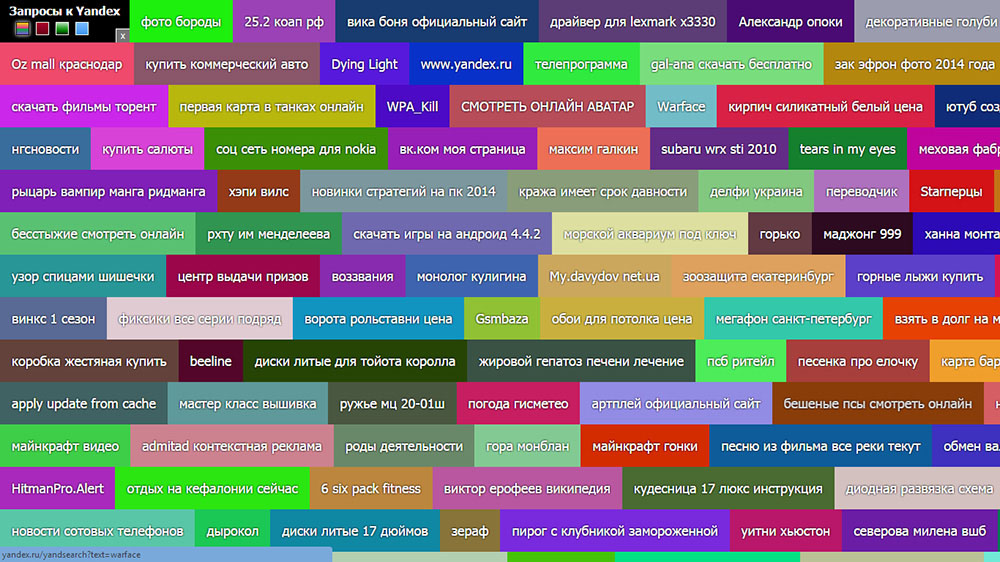Screen dimensions: 1000x562
Task: Click HitmanPro.Alert tile
Action: 57,488
